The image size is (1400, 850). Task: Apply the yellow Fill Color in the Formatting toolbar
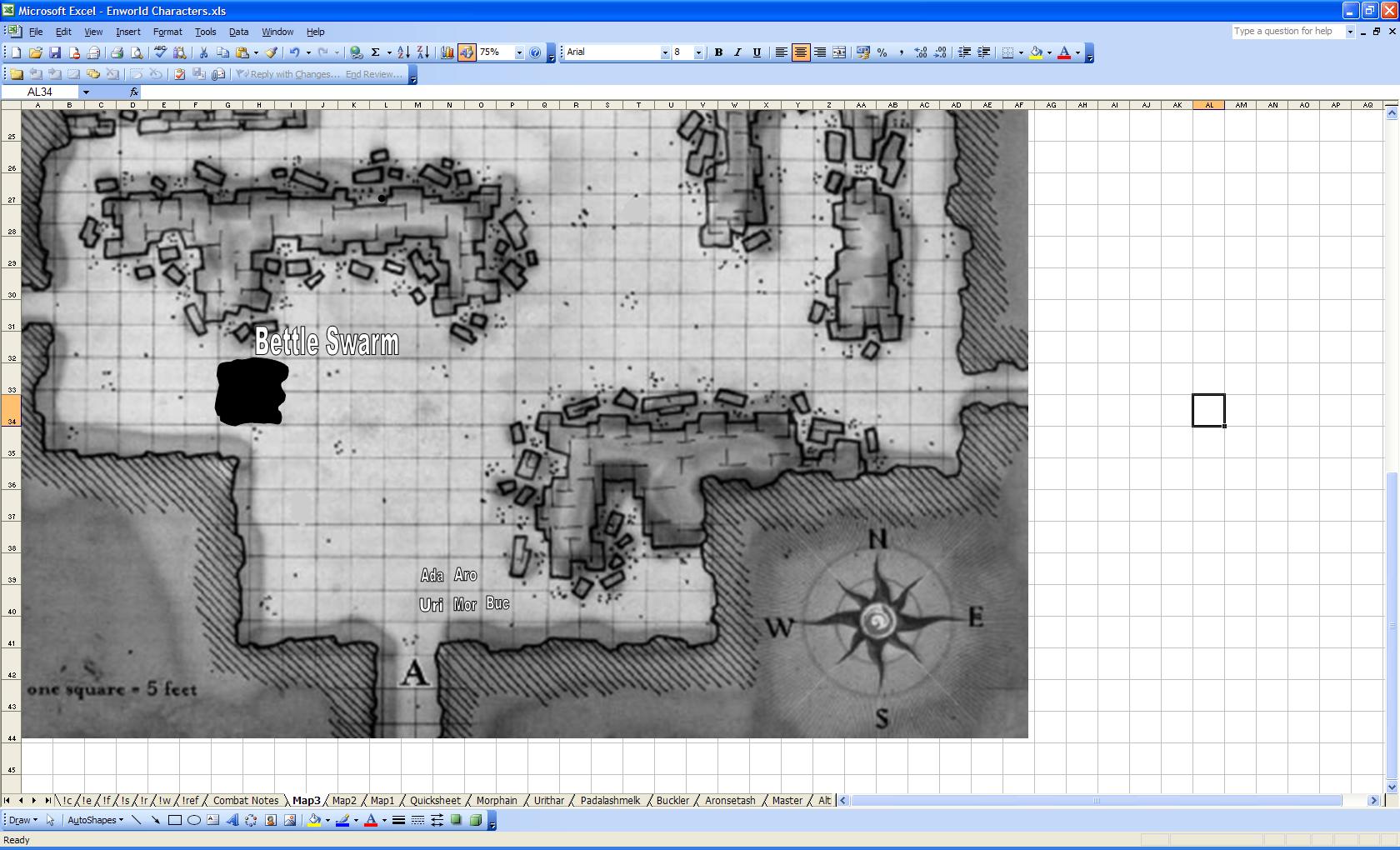click(x=1036, y=52)
